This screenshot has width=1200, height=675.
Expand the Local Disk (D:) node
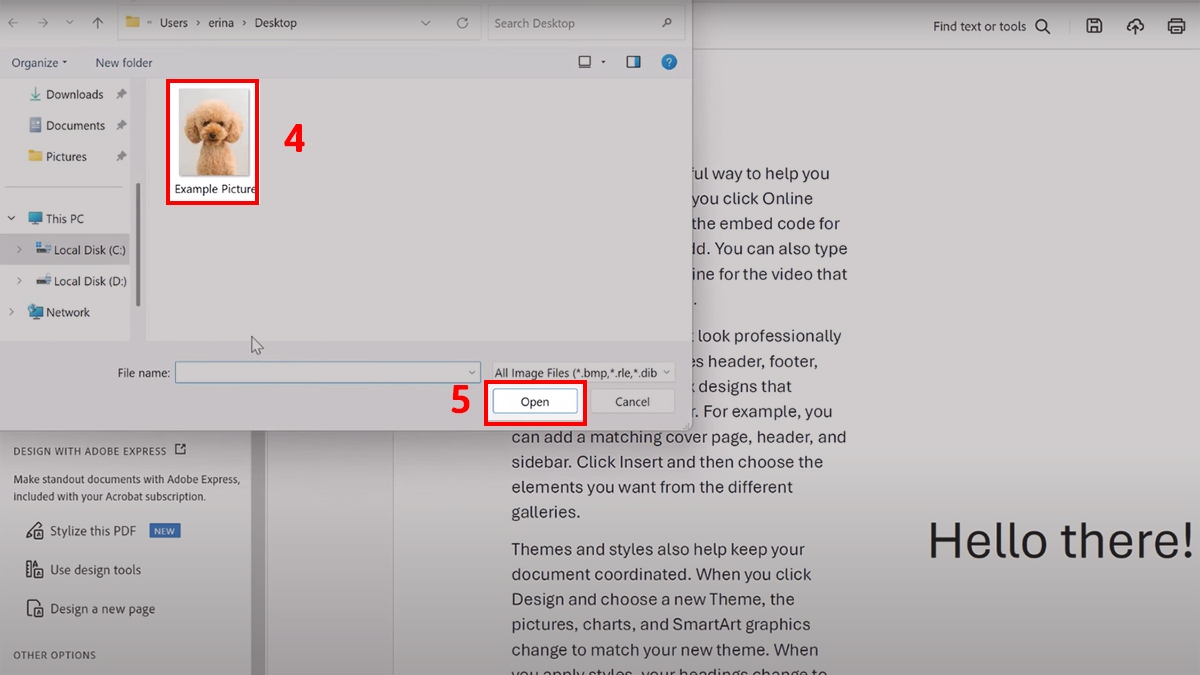(x=19, y=281)
